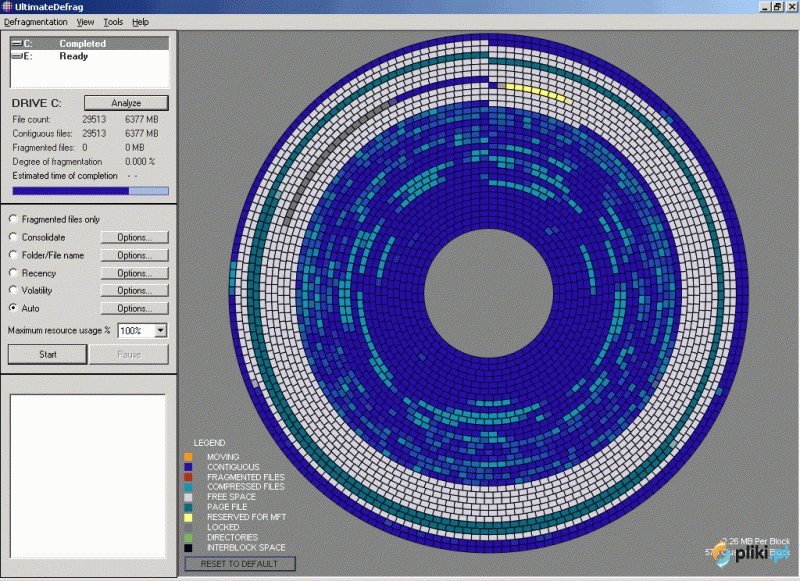
Task: Click the Fragmented files size 0 MB
Action: [x=135, y=147]
